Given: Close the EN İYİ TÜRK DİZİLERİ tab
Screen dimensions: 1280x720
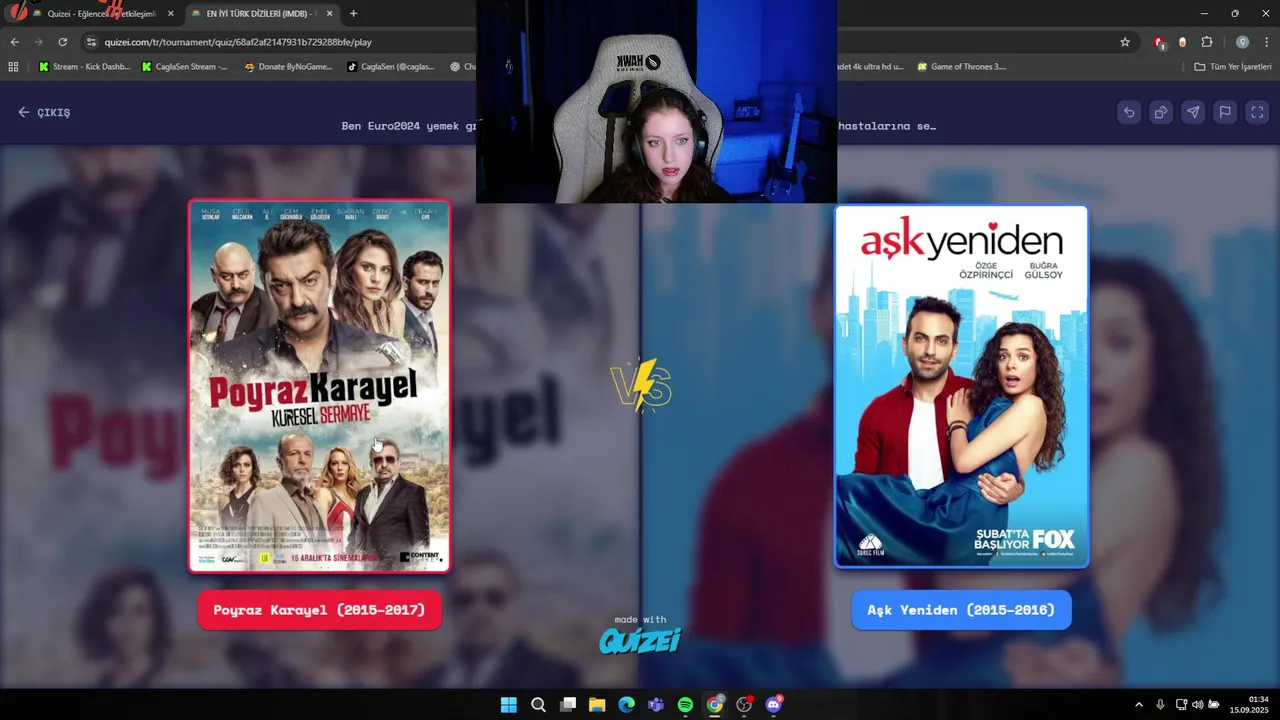Looking at the screenshot, I should pos(329,14).
